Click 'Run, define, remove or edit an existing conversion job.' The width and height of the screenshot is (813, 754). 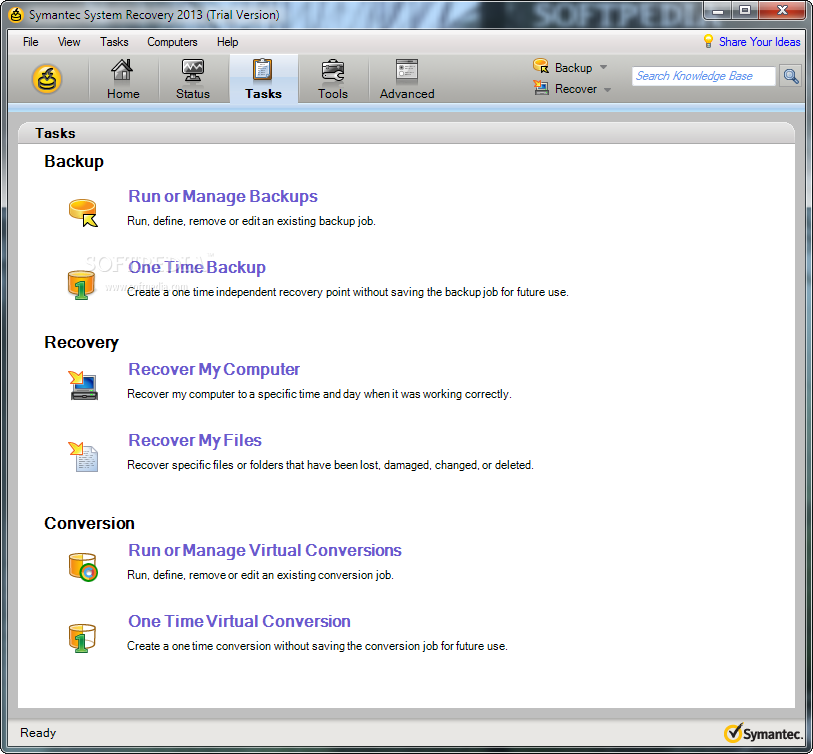260,575
